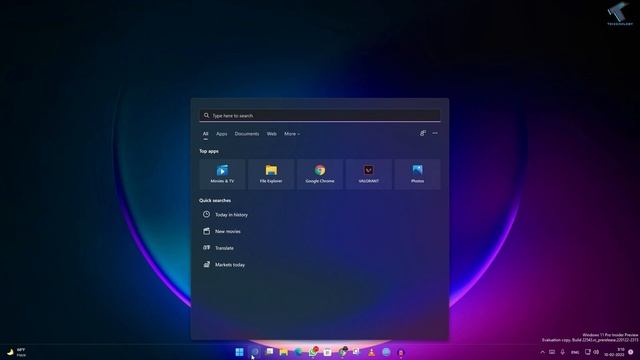This screenshot has width=640, height=360.
Task: Launch VALORANT from Top apps
Action: (x=369, y=174)
